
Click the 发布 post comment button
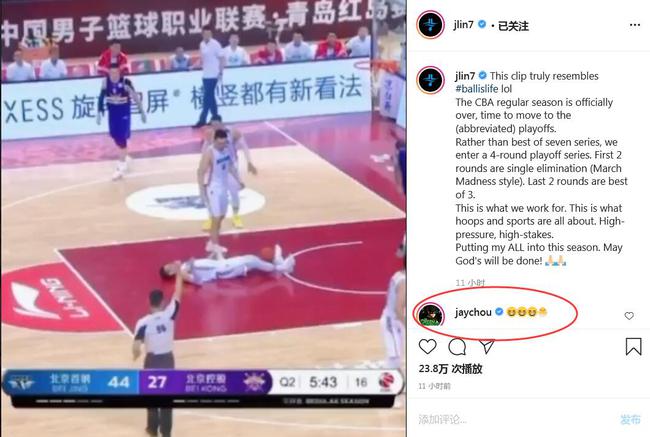point(630,419)
